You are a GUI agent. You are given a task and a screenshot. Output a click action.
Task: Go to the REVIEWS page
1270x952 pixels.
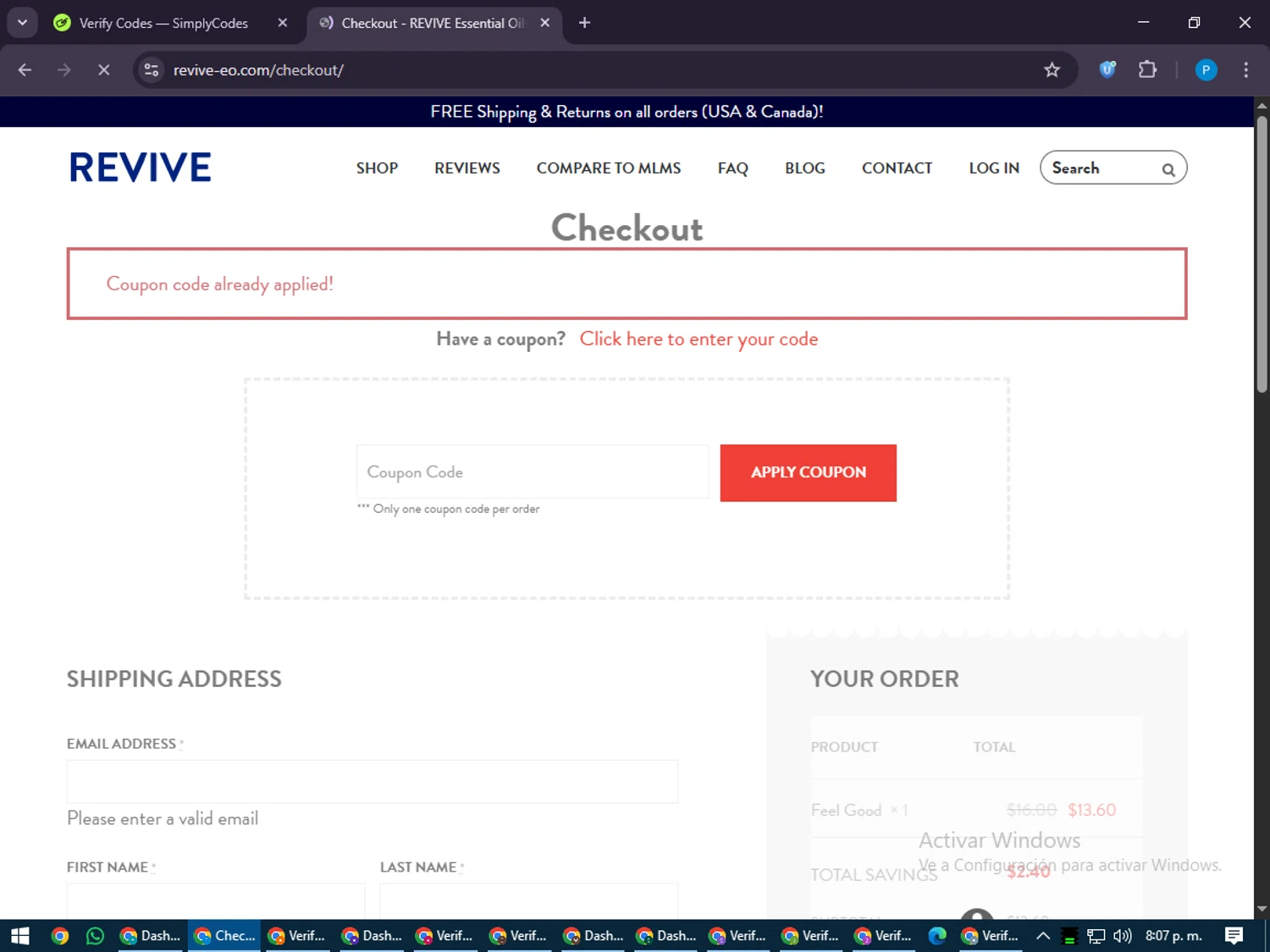(467, 168)
